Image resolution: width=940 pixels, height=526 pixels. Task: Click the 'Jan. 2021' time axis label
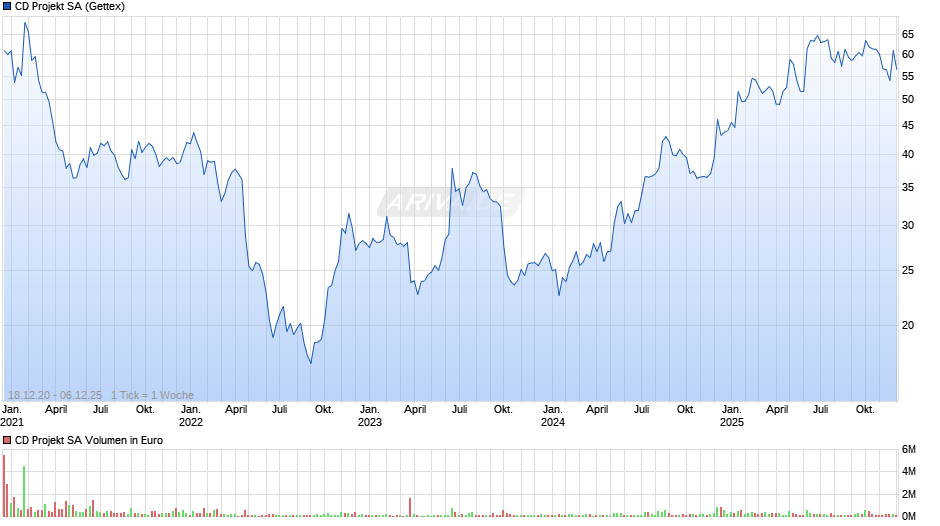point(12,416)
